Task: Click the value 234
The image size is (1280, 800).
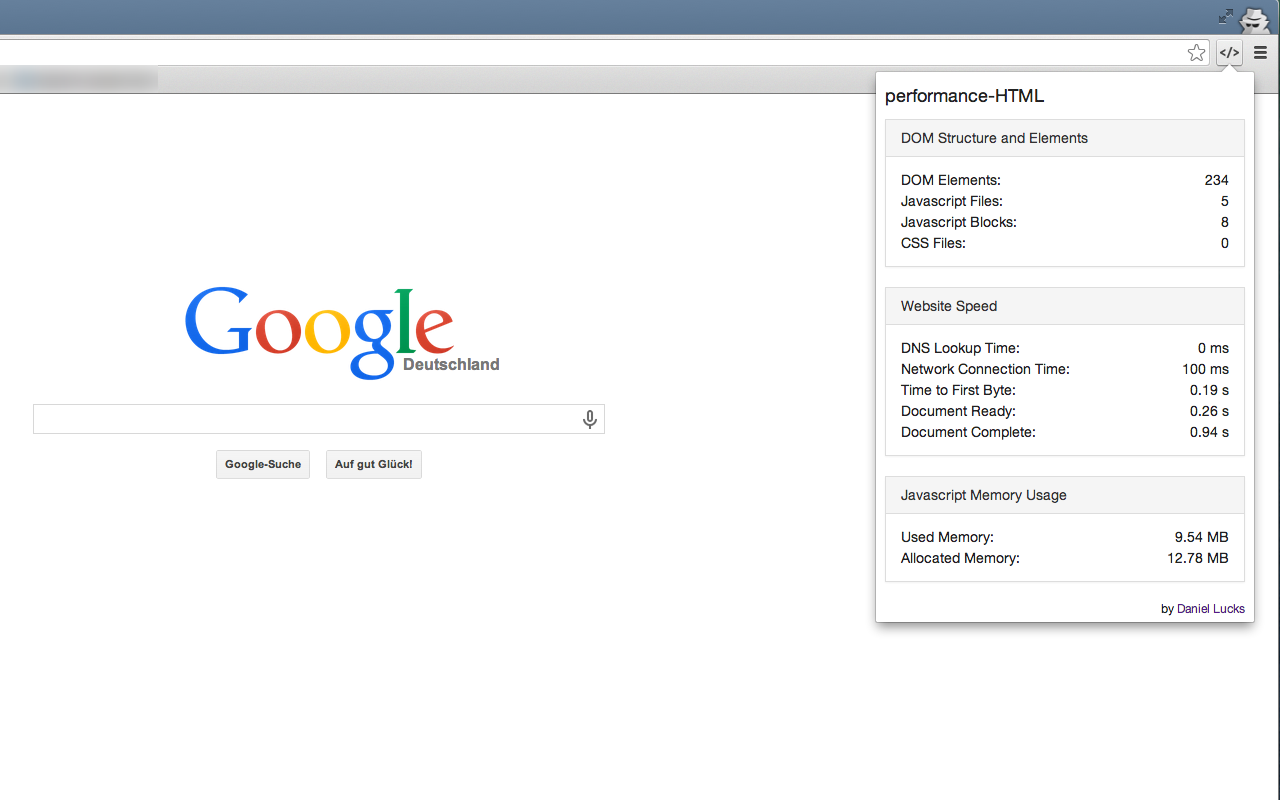Action: pos(1216,180)
